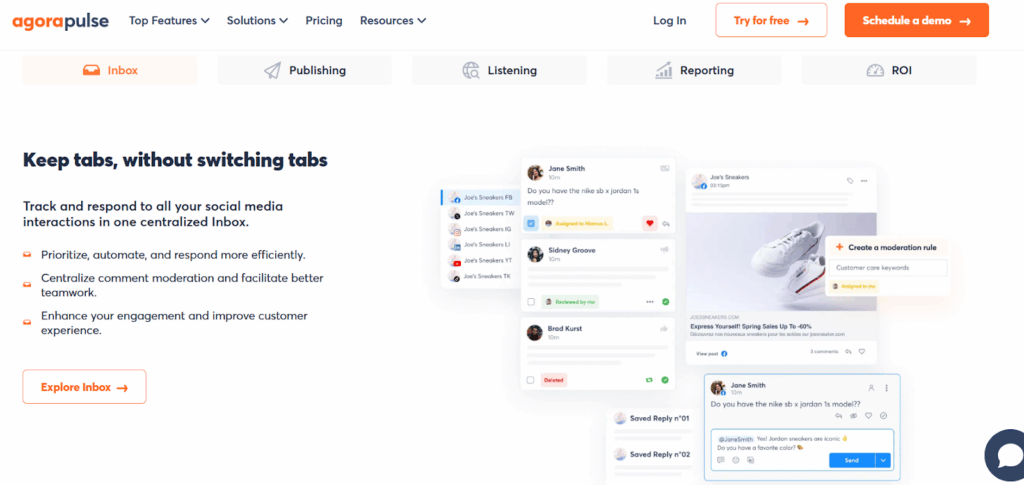The width and height of the screenshot is (1024, 485).
Task: Click the Schedule a demo button
Action: point(916,20)
